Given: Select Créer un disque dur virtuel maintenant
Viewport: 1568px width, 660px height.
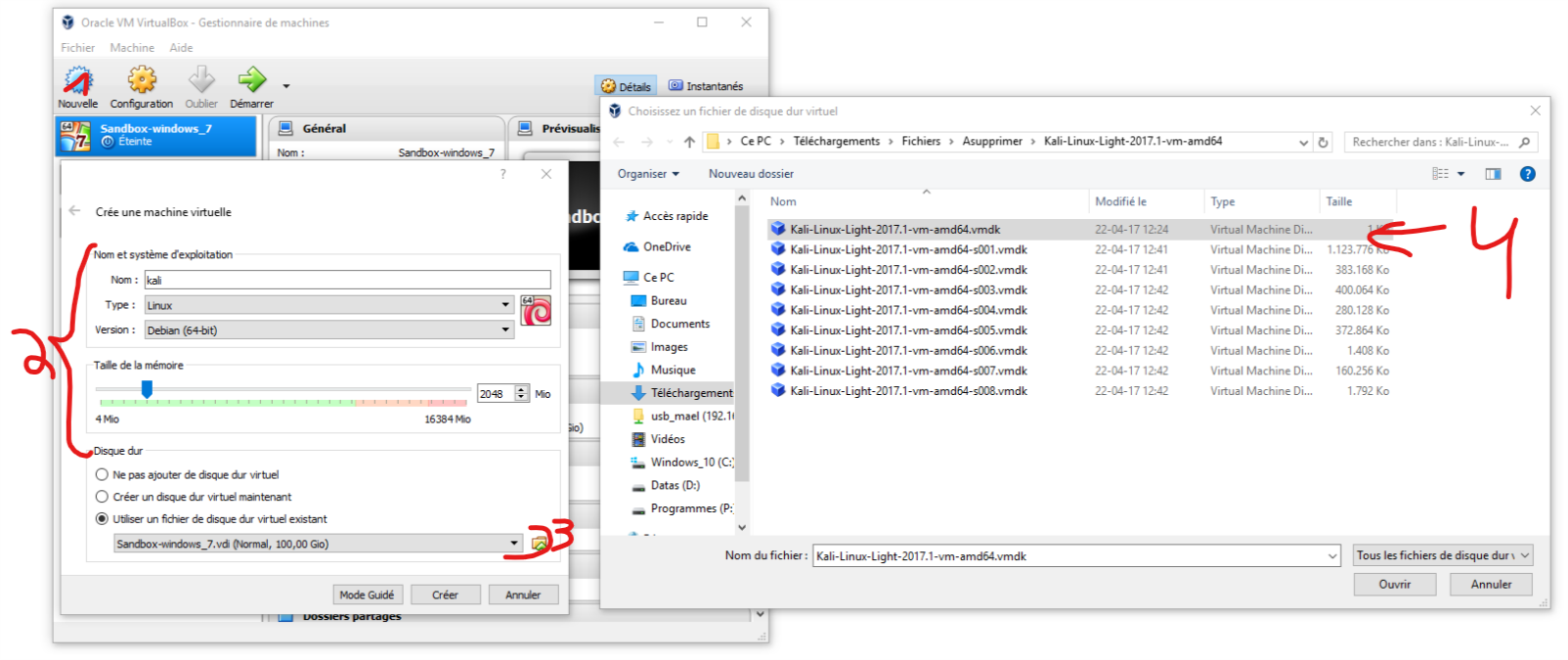Looking at the screenshot, I should coord(194,497).
